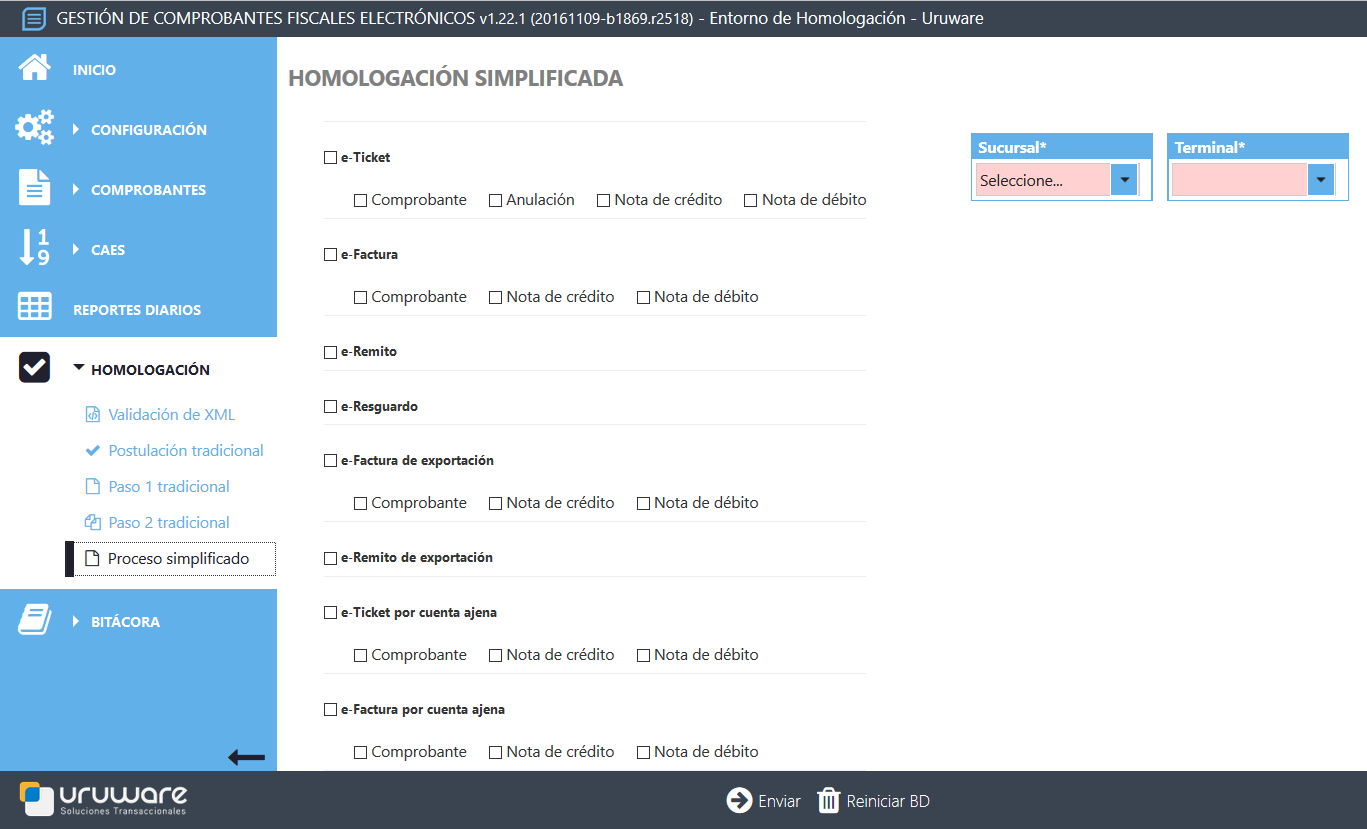Open the CAES numbered-sort icon
The height and width of the screenshot is (829, 1367).
coord(34,247)
